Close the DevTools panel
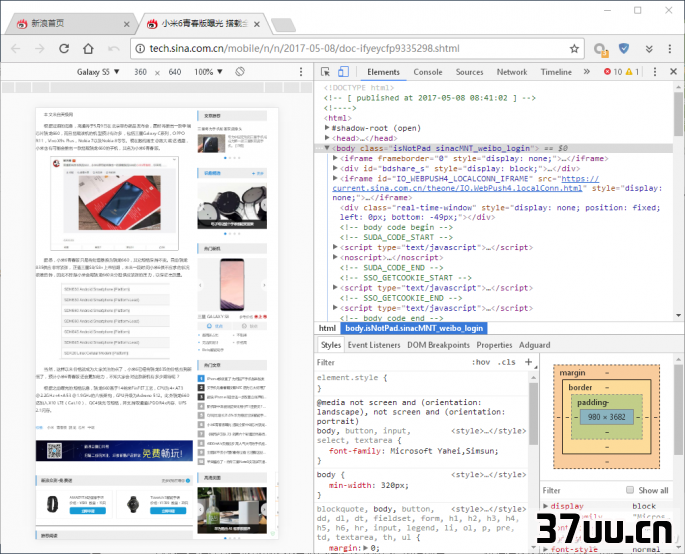The image size is (685, 554). coord(674,72)
